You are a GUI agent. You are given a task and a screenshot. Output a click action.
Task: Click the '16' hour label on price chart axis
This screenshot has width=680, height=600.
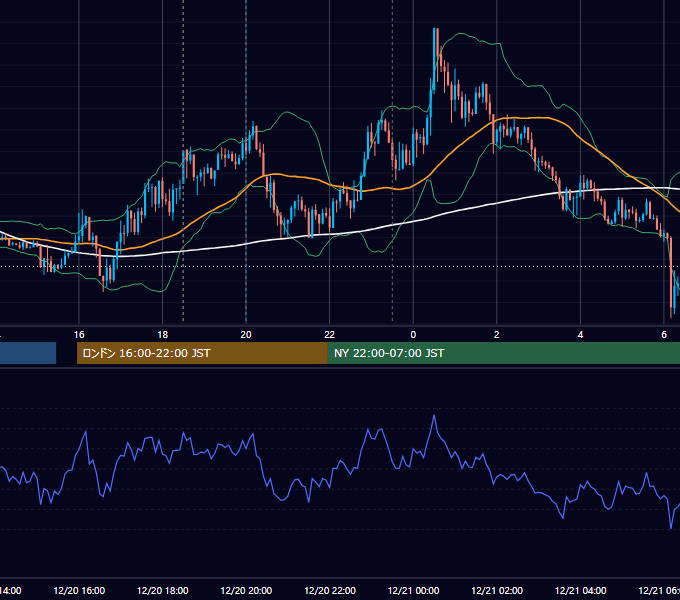[x=79, y=335]
